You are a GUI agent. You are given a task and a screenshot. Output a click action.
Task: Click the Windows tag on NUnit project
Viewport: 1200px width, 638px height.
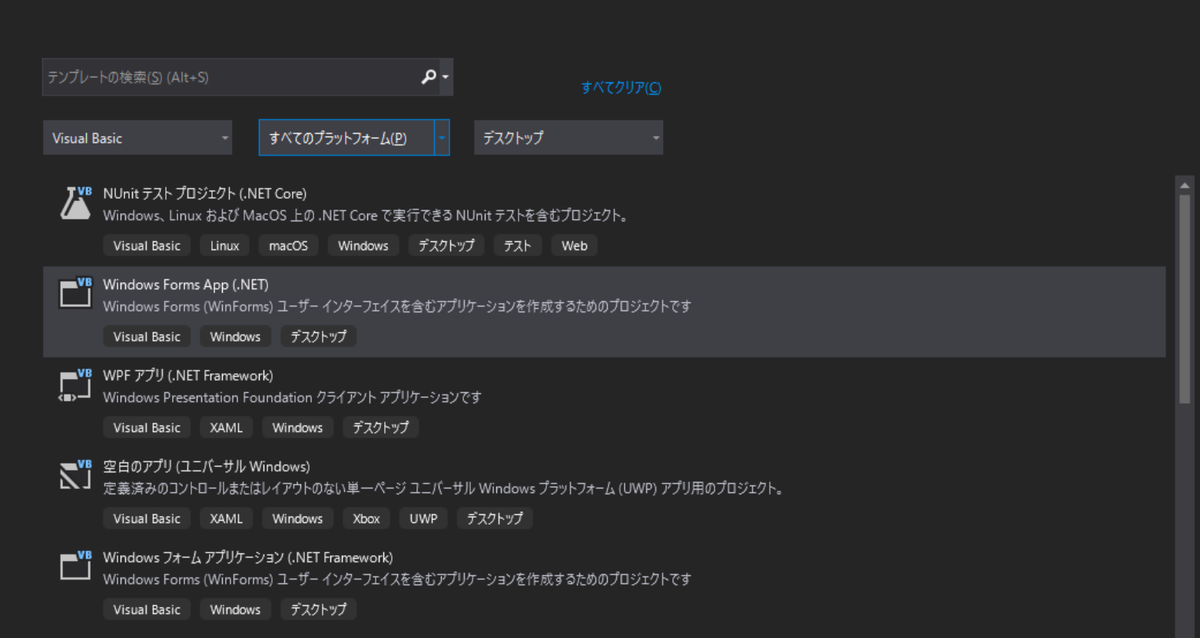[x=363, y=245]
